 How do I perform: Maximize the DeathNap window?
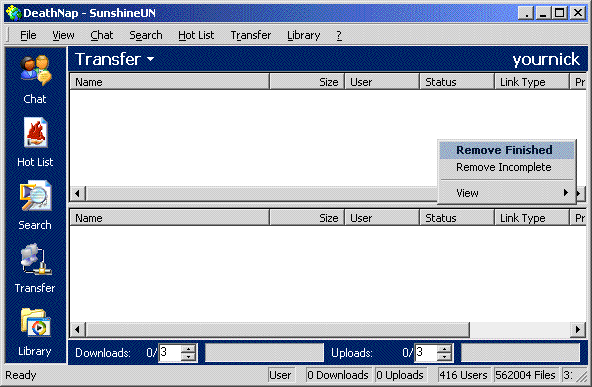[x=560, y=13]
